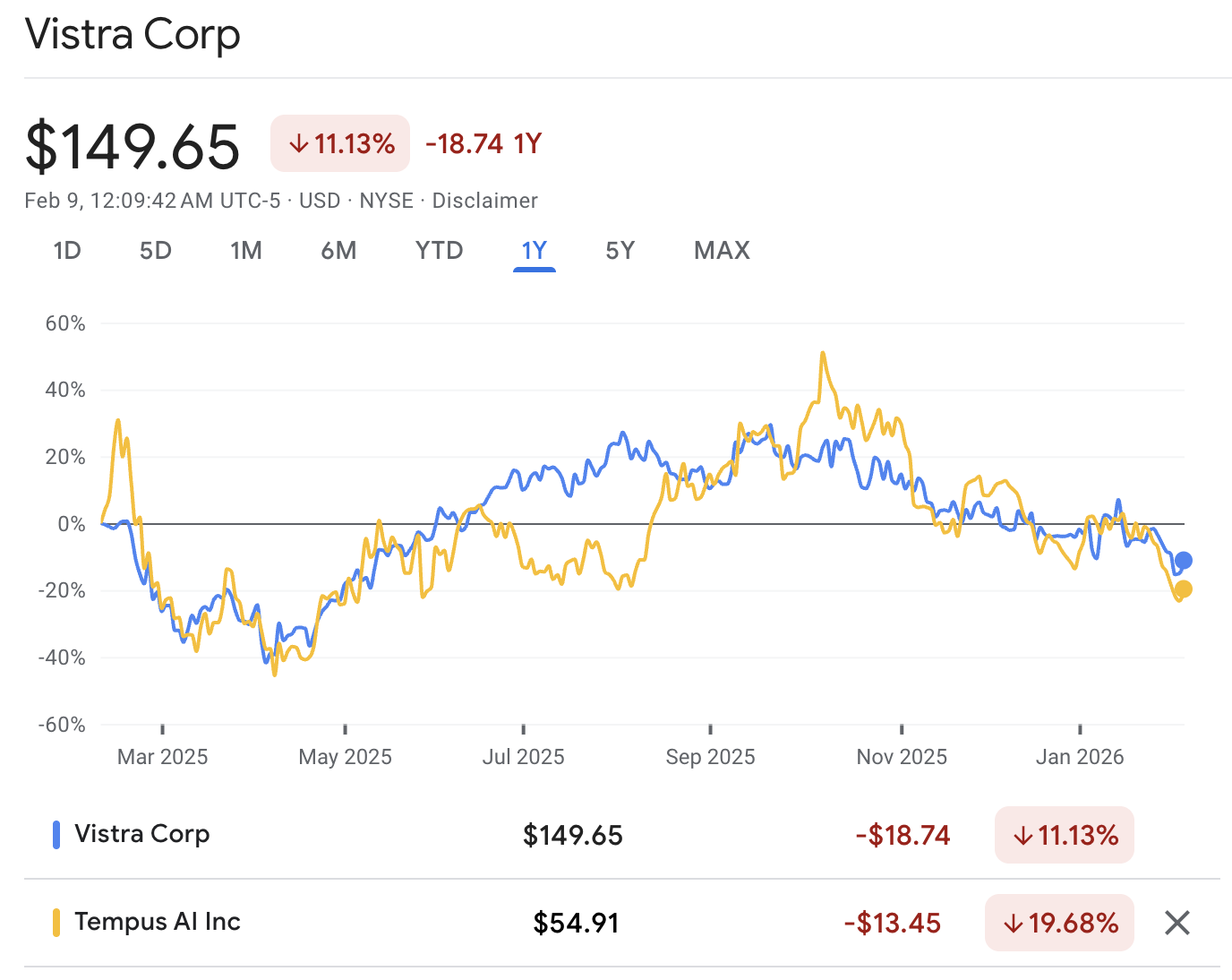The width and height of the screenshot is (1232, 980).
Task: Open the MAX historical chart
Action: coord(721,251)
